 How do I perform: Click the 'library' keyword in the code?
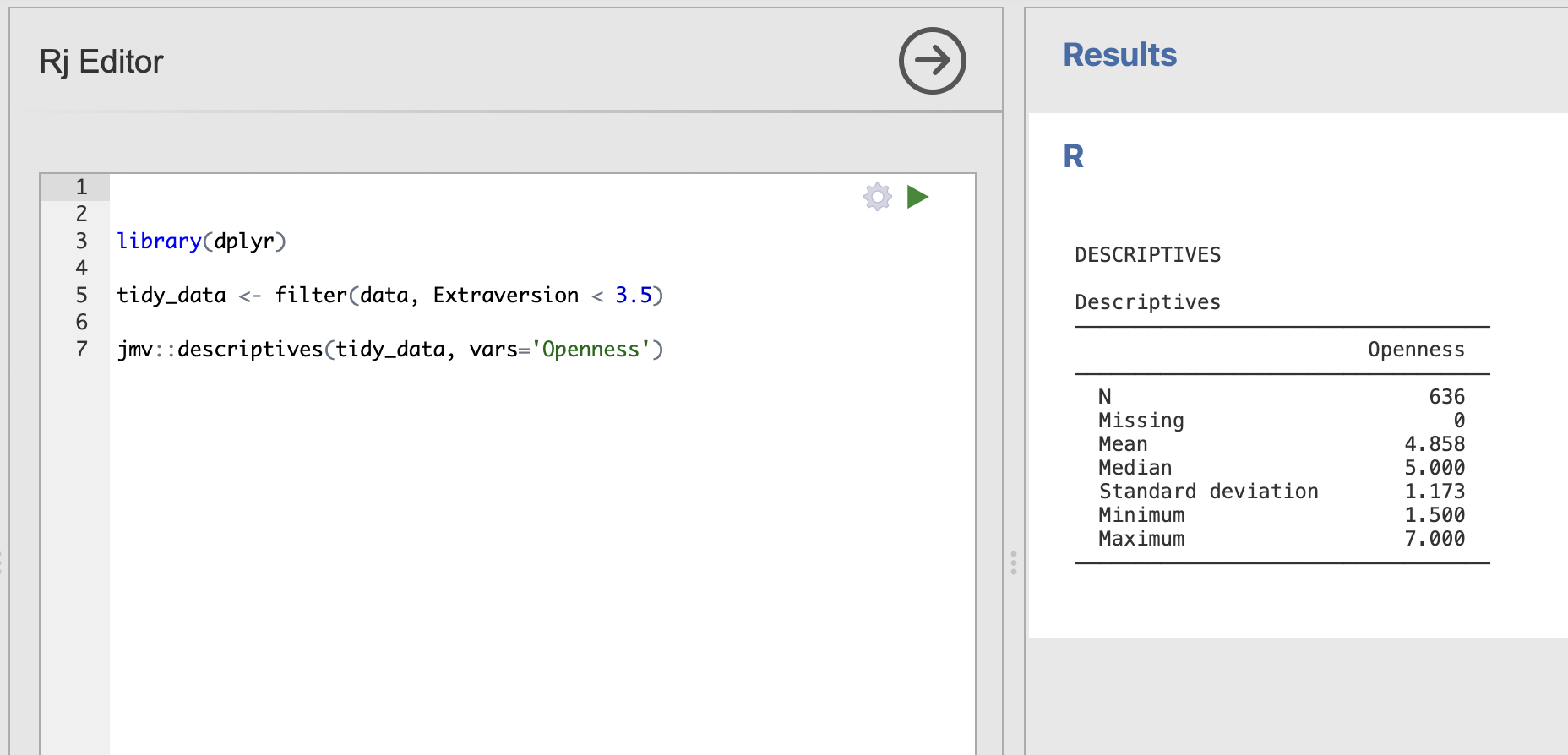(159, 242)
